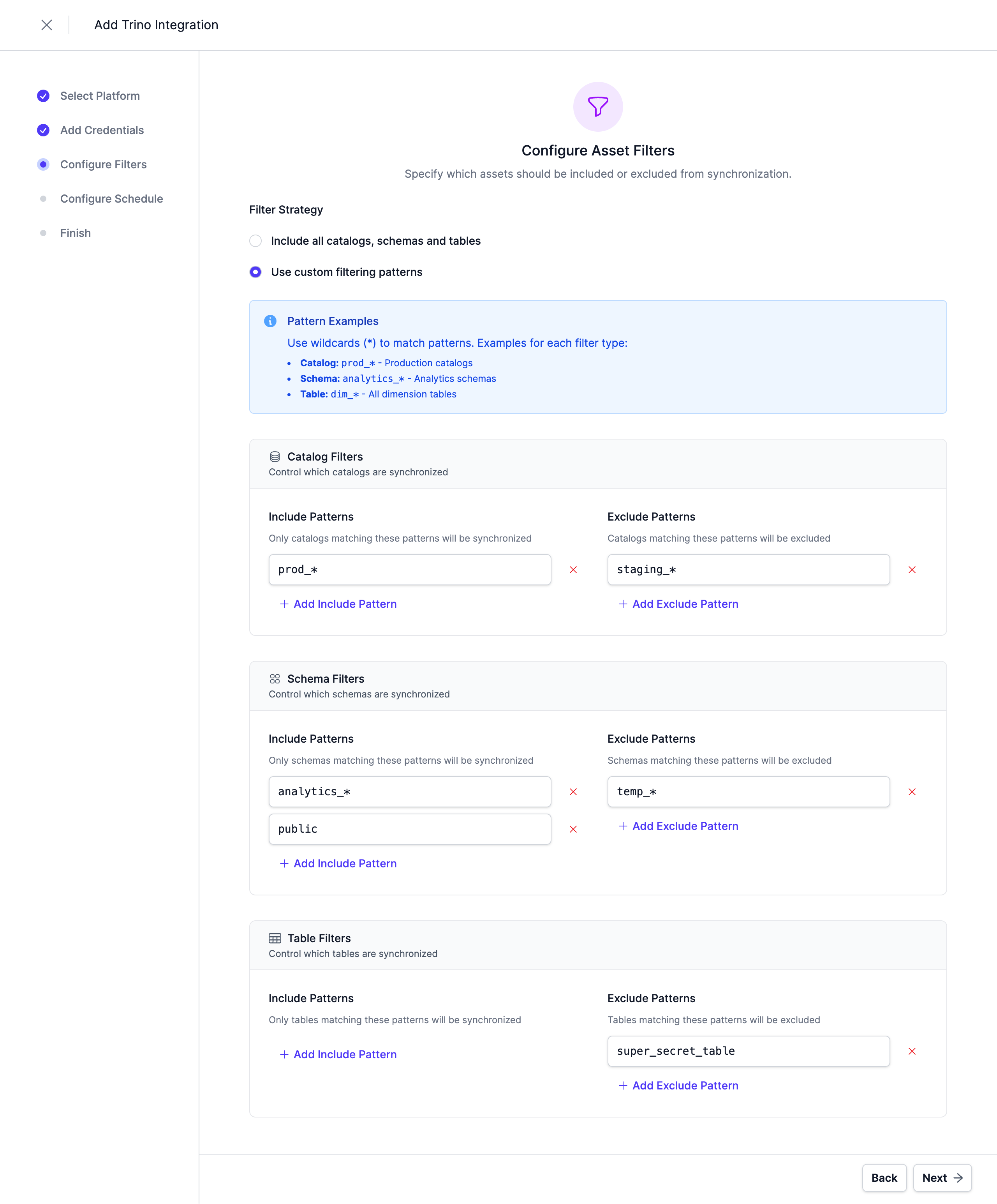Go to the Add Credentials step
The height and width of the screenshot is (1204, 997).
[x=102, y=130]
